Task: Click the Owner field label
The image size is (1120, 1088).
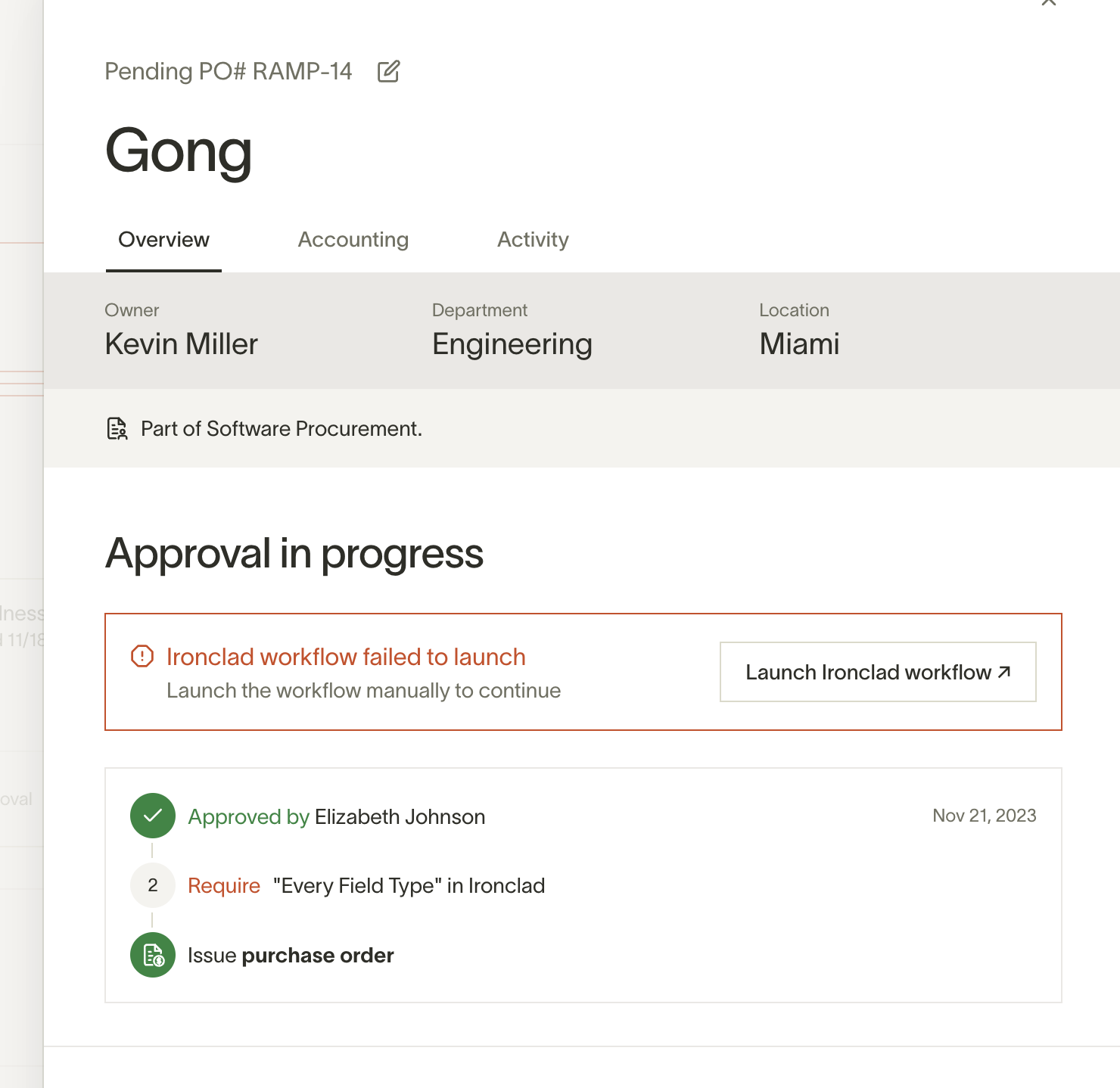Action: tap(132, 310)
